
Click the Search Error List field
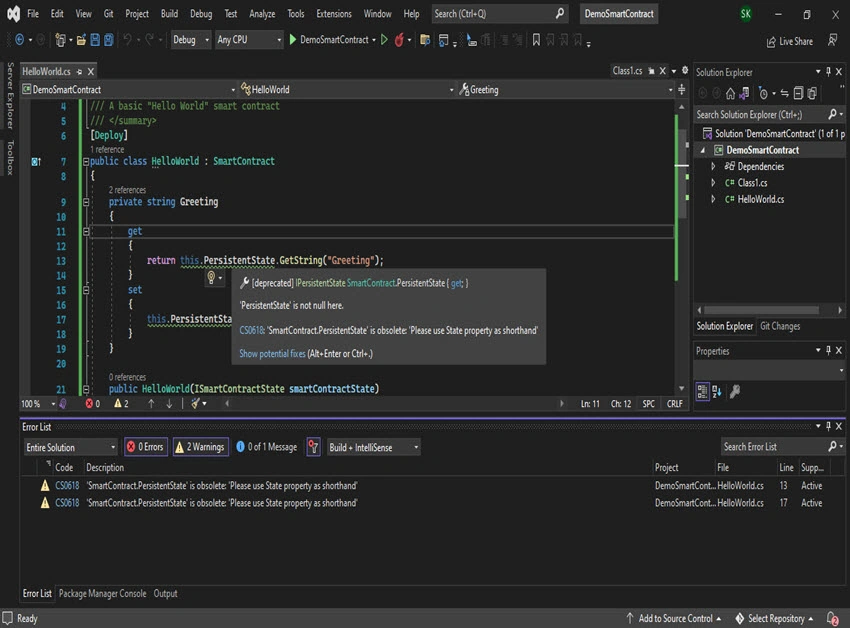(x=774, y=447)
